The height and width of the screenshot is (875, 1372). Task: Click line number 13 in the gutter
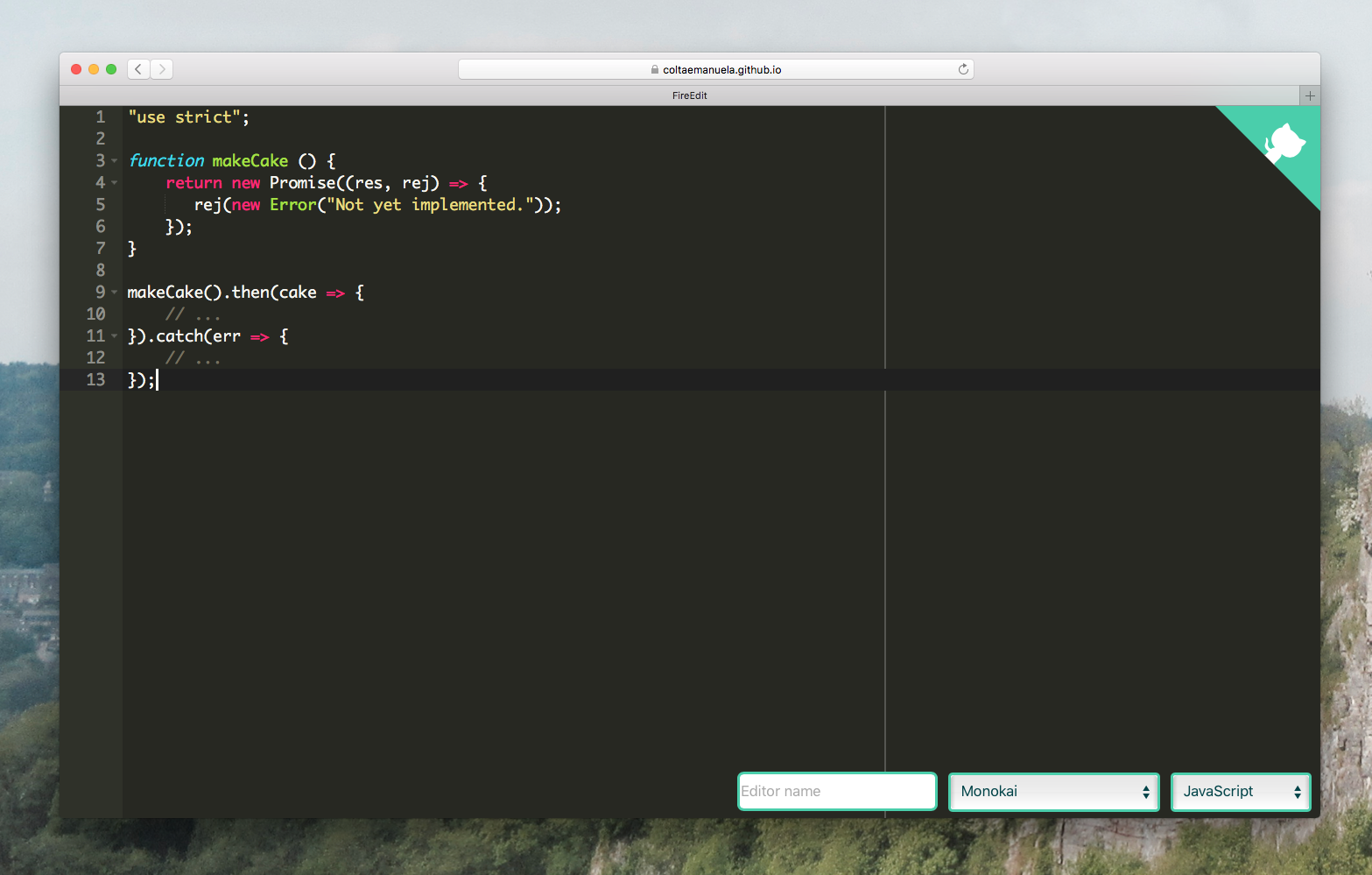95,380
